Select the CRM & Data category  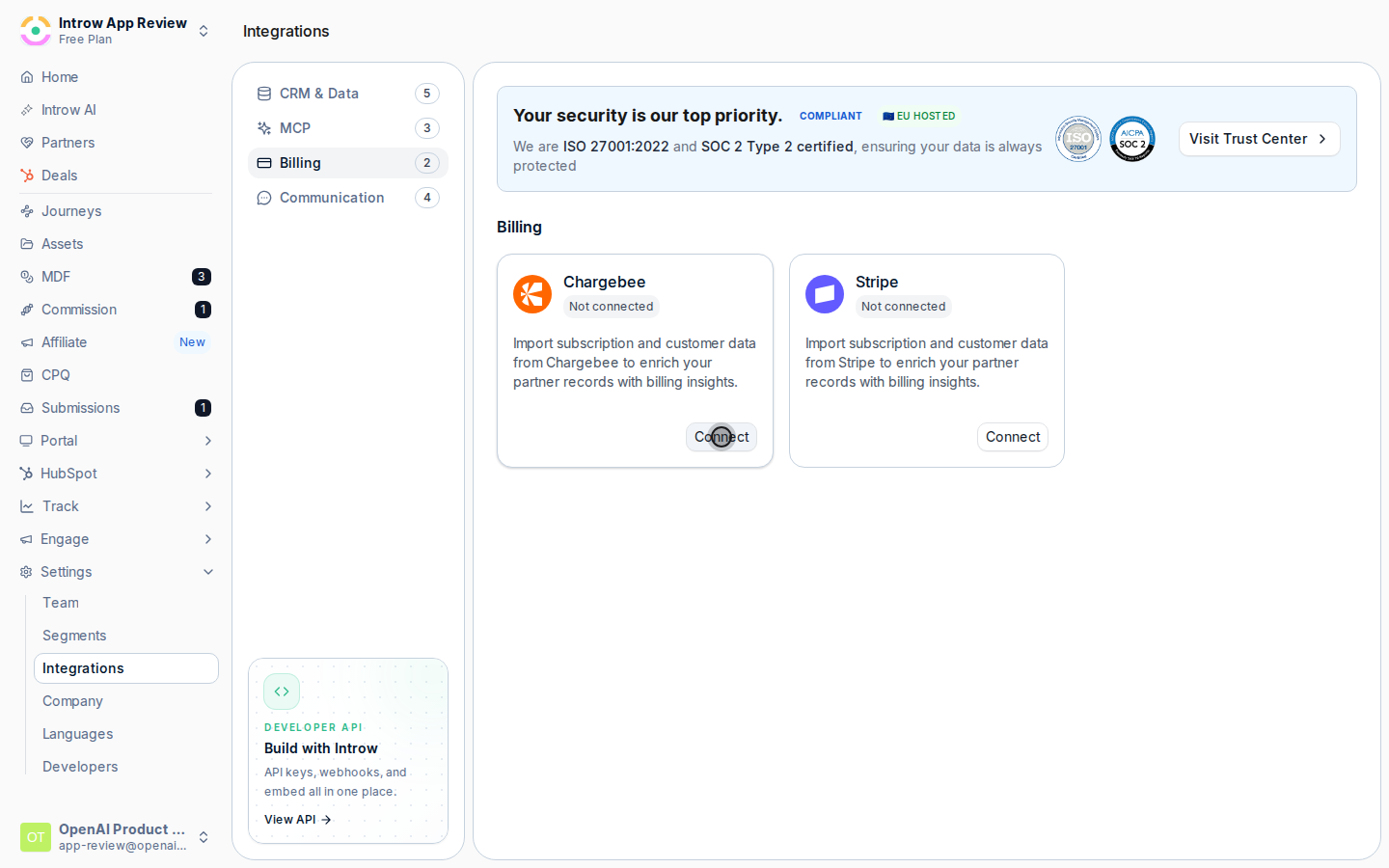click(348, 94)
